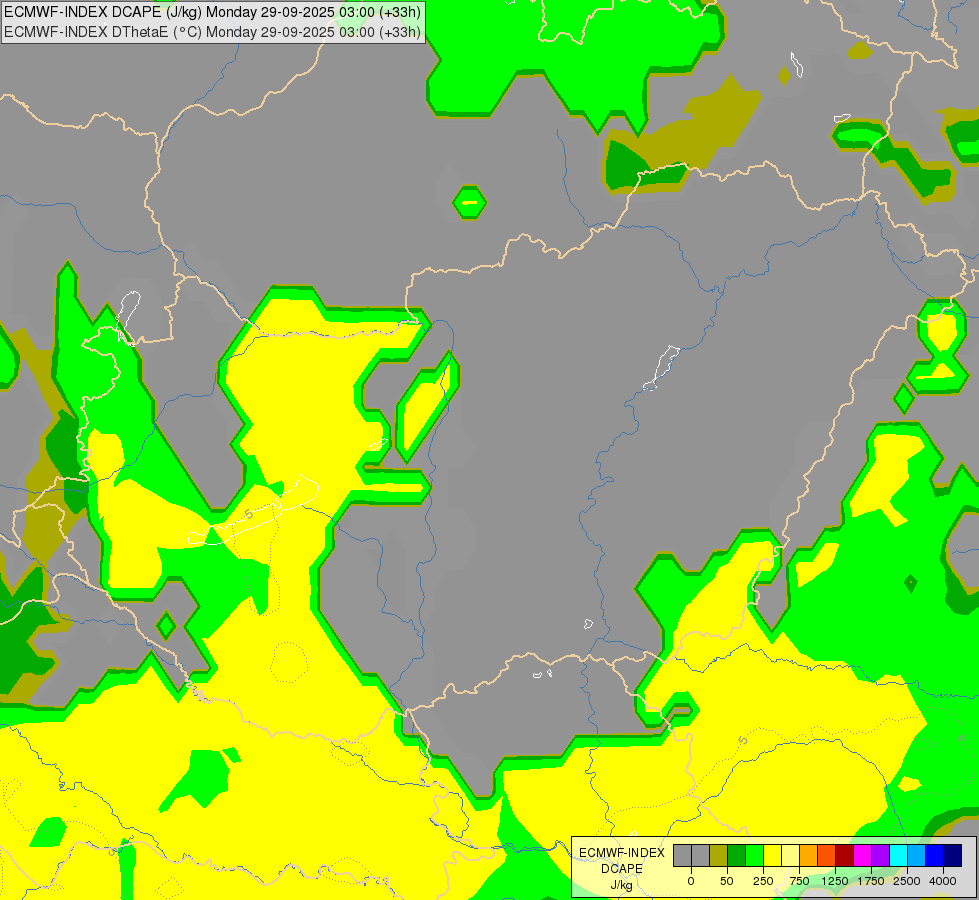
Task: Click legend tick value '1750'
Action: (x=871, y=881)
